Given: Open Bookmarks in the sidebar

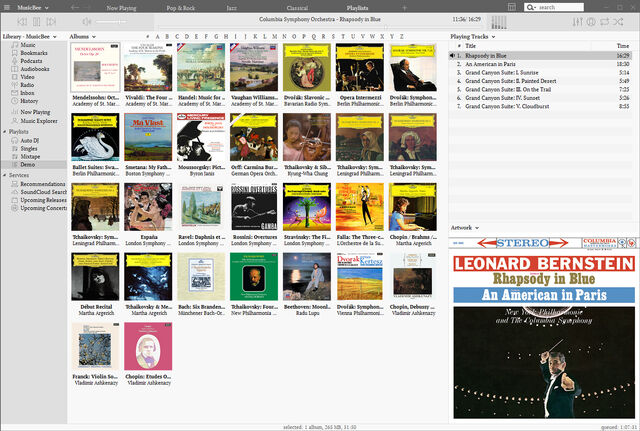Looking at the screenshot, I should [33, 53].
